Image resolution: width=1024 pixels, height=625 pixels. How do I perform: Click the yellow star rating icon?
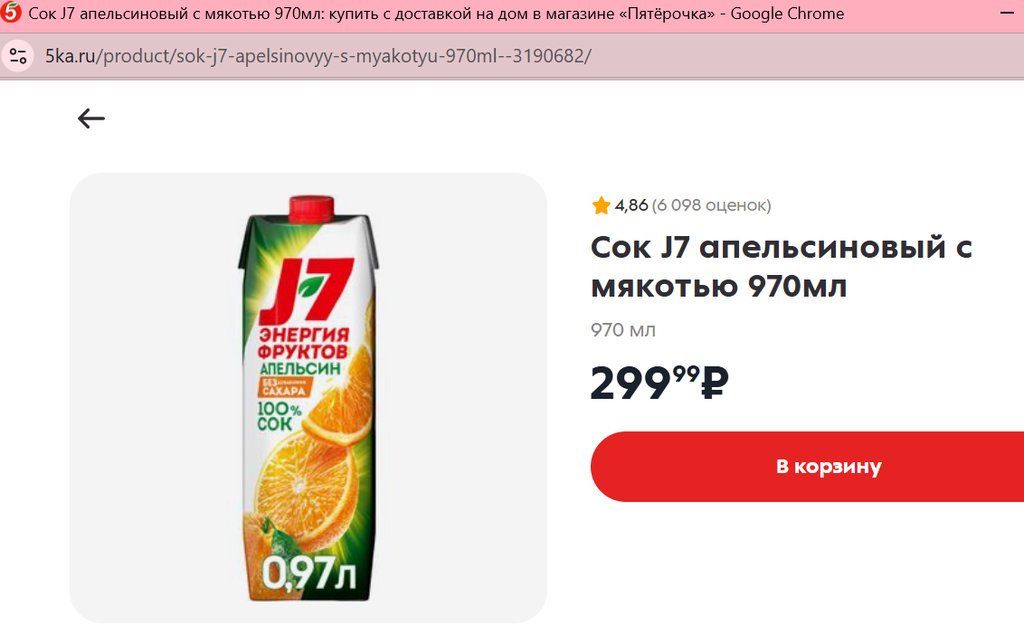coord(601,206)
